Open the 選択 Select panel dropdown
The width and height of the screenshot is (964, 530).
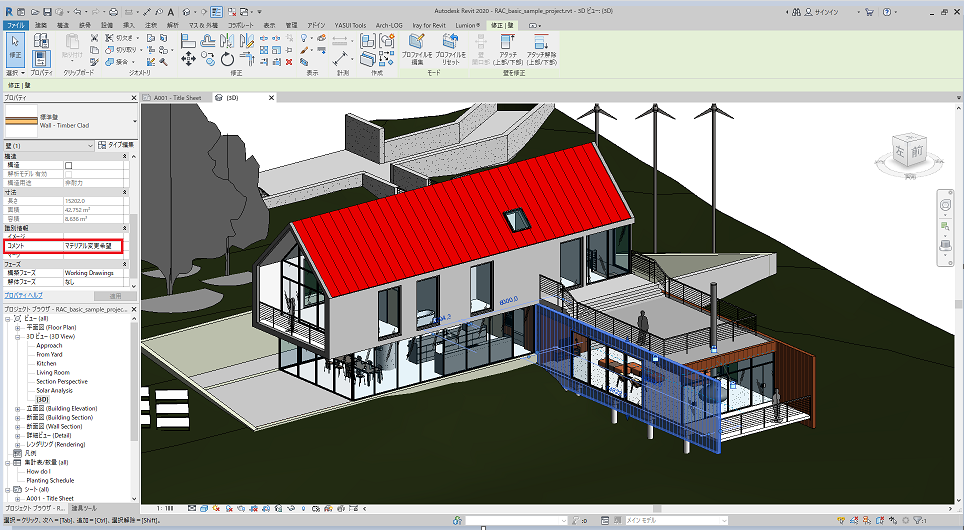(x=15, y=73)
